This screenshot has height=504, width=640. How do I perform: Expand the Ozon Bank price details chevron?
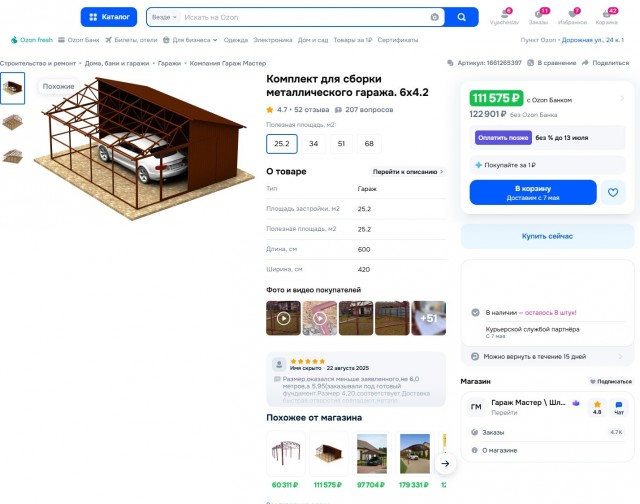622,98
